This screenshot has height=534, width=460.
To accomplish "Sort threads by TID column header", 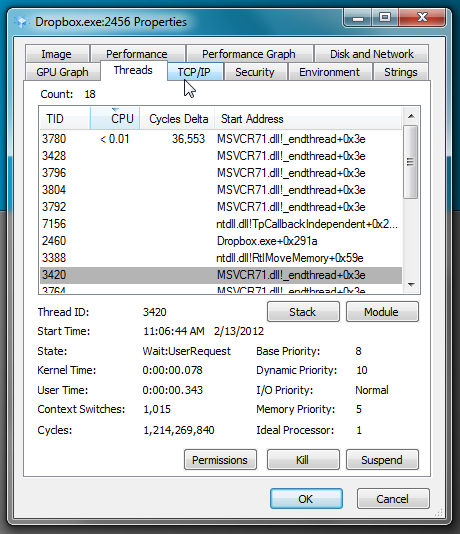I will 65,119.
